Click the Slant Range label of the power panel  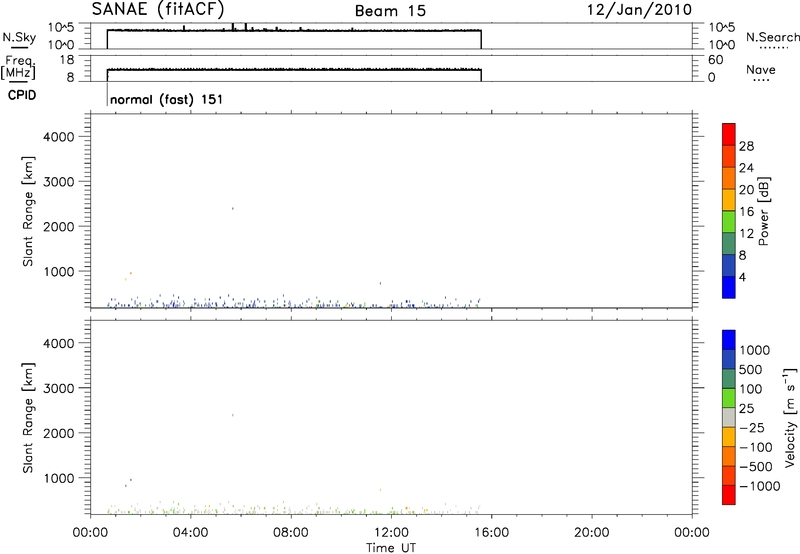(x=28, y=211)
